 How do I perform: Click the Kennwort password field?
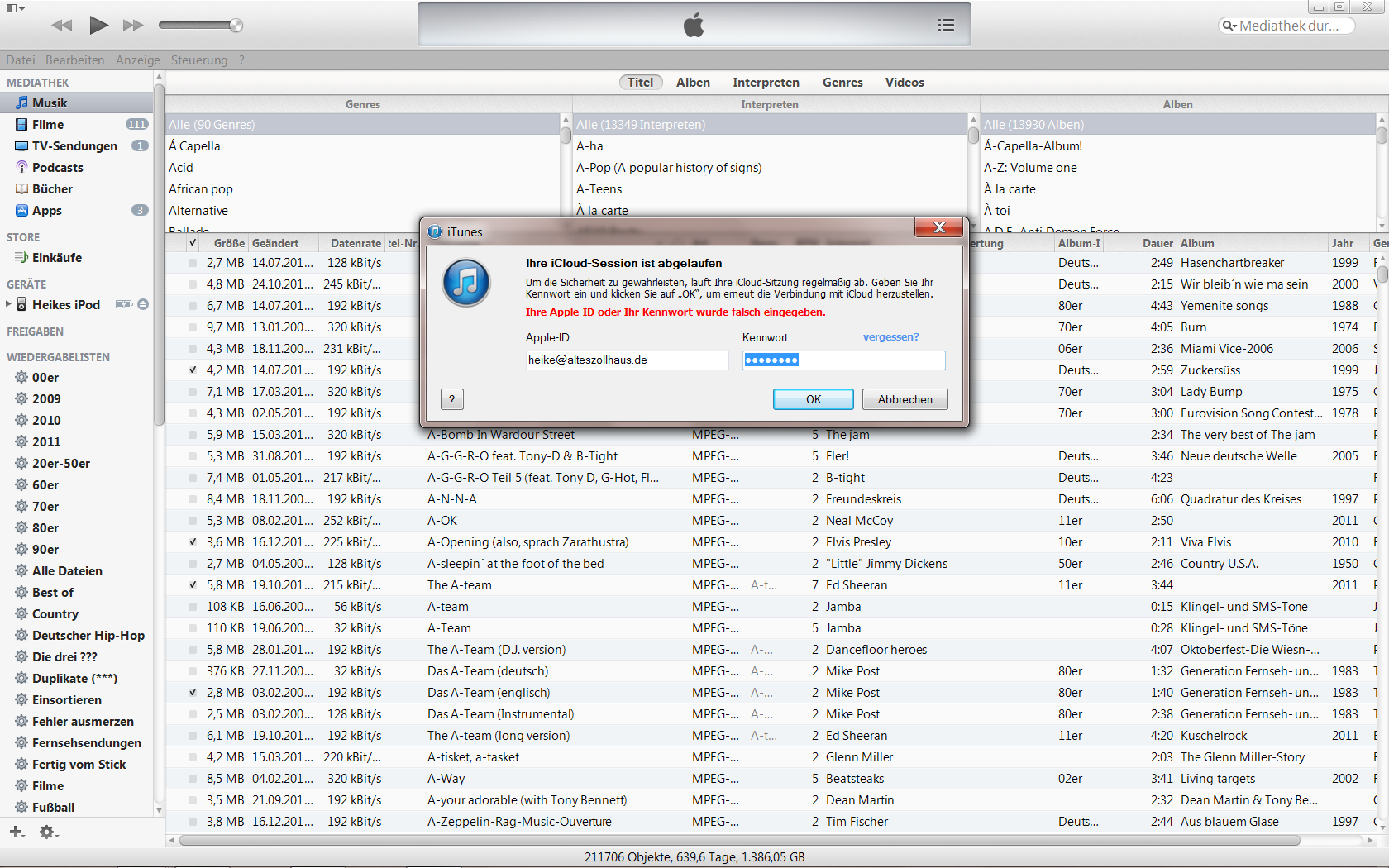click(844, 360)
